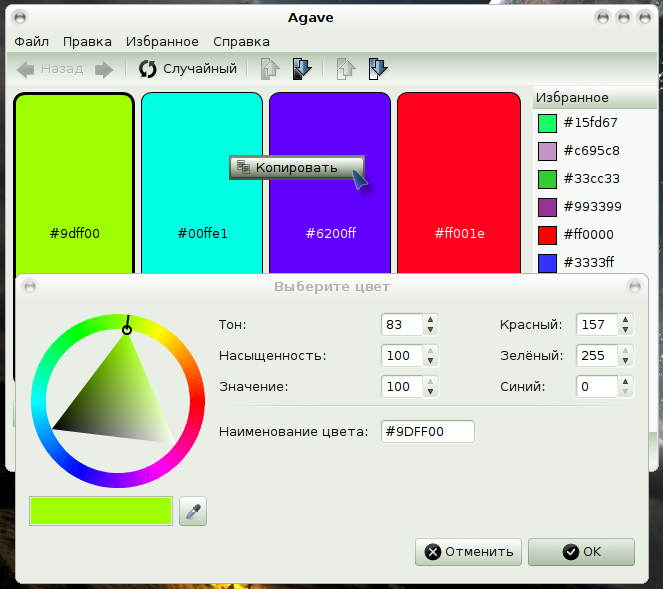Screen dimensions: 663x589
Task: Open the Избранное menu
Action: tap(162, 41)
